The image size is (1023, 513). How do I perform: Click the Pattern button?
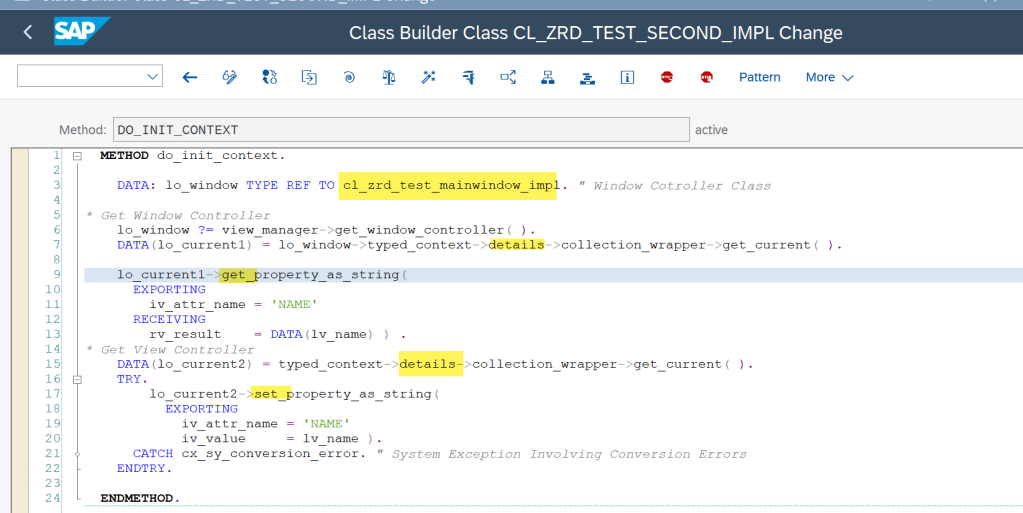click(x=759, y=77)
